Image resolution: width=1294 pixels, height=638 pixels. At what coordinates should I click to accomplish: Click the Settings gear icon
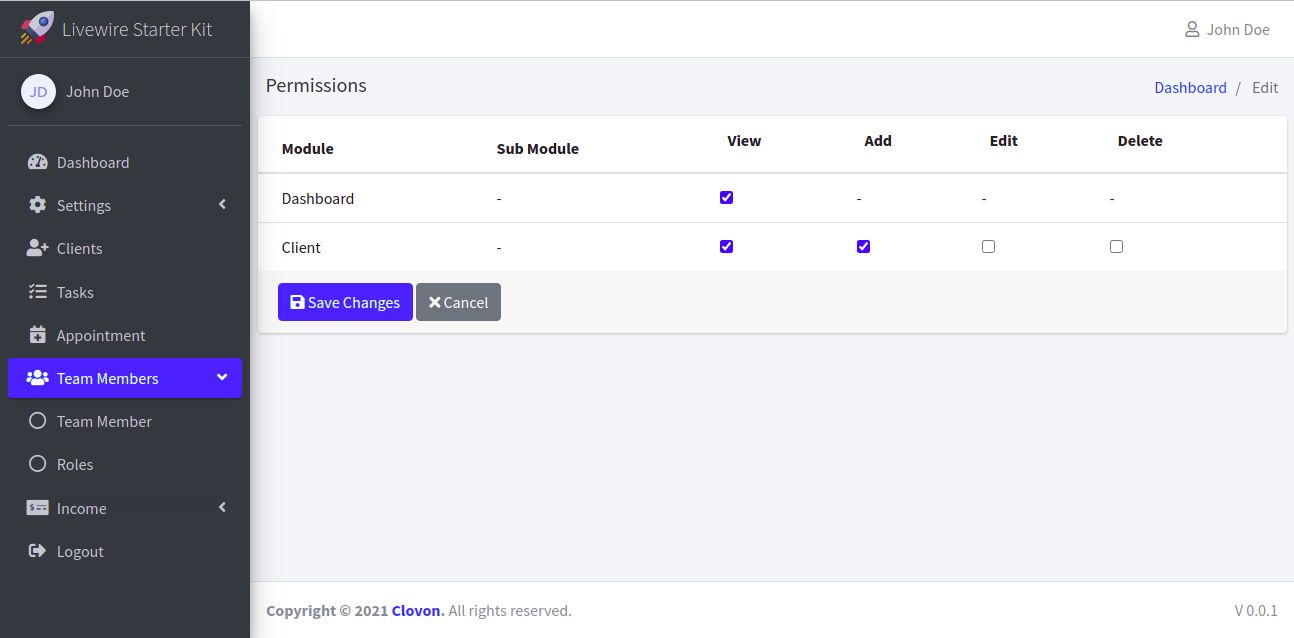click(38, 205)
